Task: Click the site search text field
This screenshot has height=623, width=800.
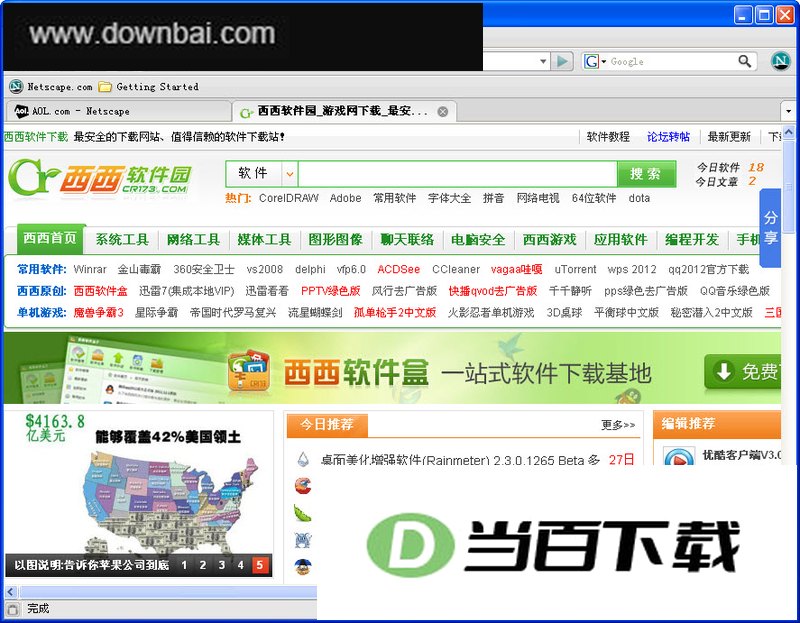Action: [458, 174]
